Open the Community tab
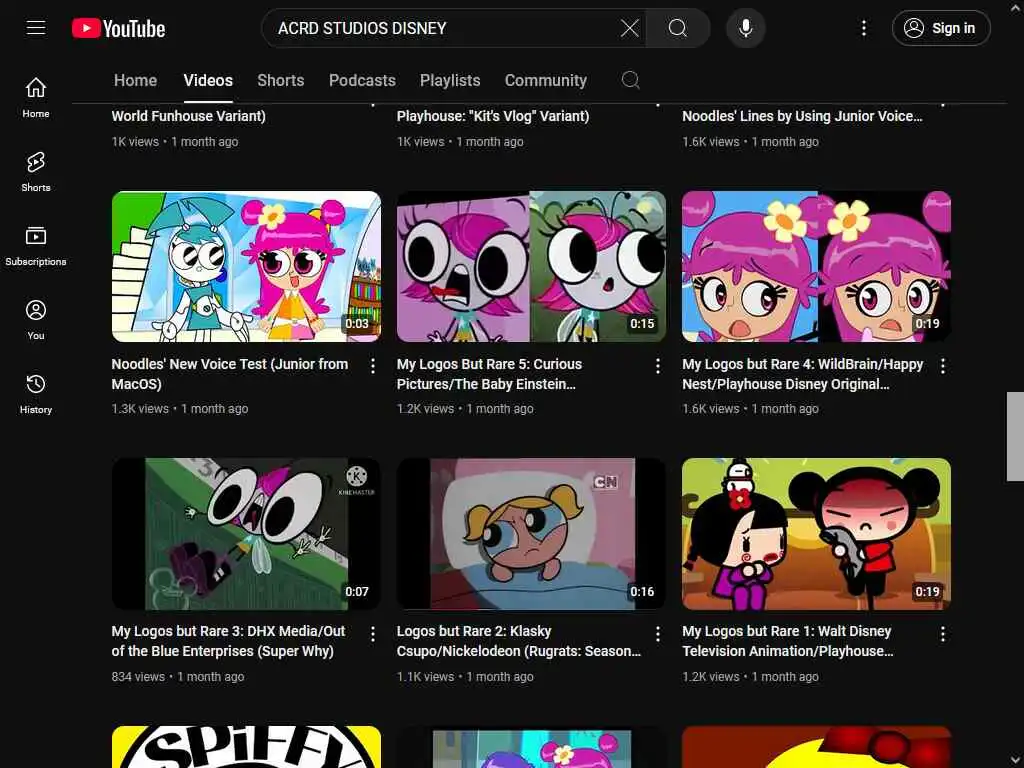This screenshot has height=768, width=1024. [x=546, y=80]
